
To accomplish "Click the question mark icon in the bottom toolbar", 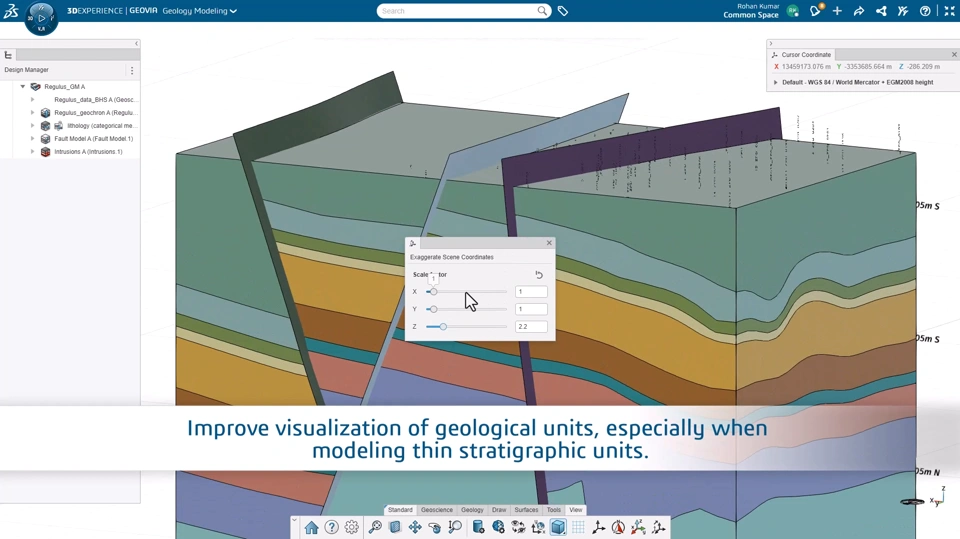I will pyautogui.click(x=331, y=527).
